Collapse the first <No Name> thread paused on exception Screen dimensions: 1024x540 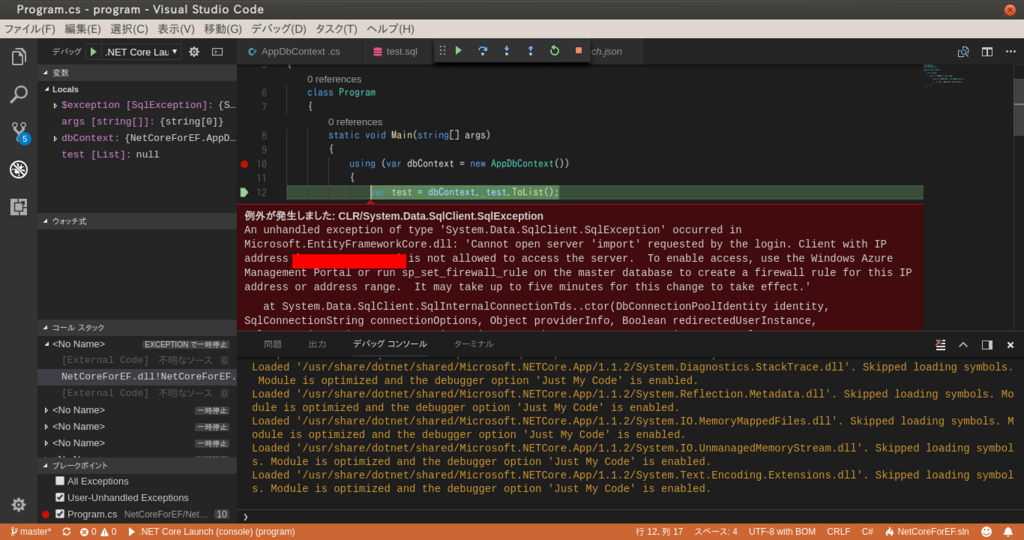[47, 344]
